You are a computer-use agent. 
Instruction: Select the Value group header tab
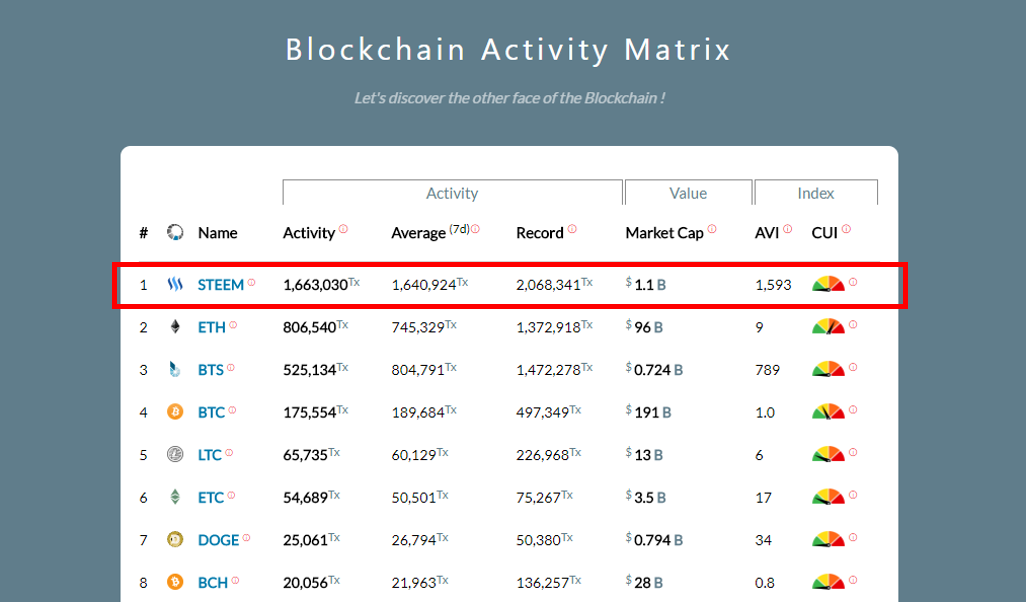click(x=688, y=193)
